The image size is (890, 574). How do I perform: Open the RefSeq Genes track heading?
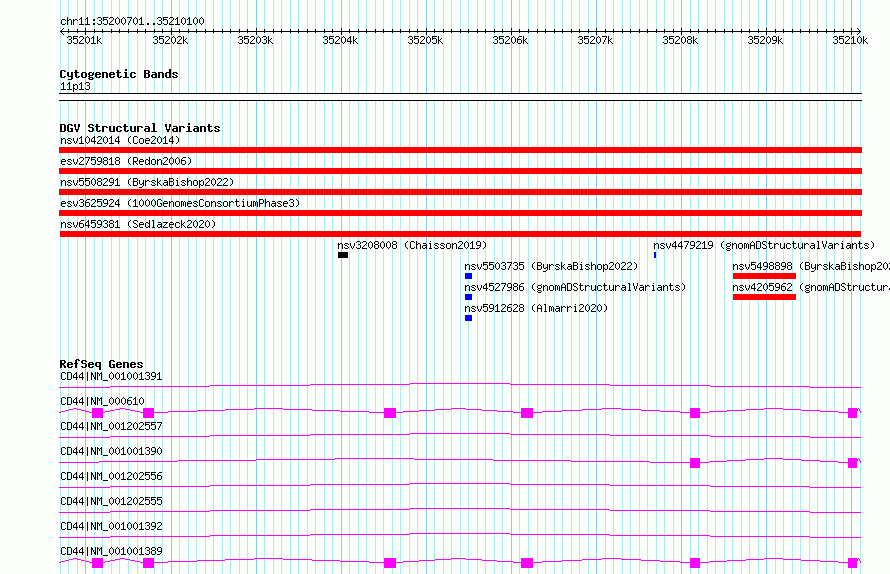pos(101,364)
